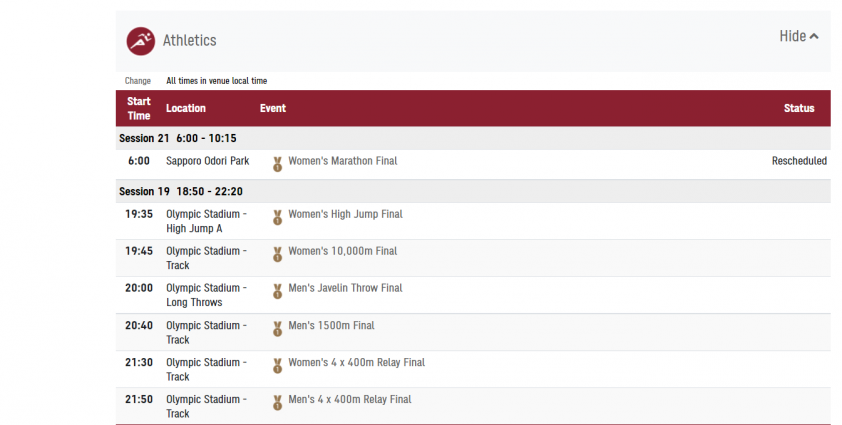
Task: Click the Men's 1500m Final medal icon
Action: tap(277, 327)
